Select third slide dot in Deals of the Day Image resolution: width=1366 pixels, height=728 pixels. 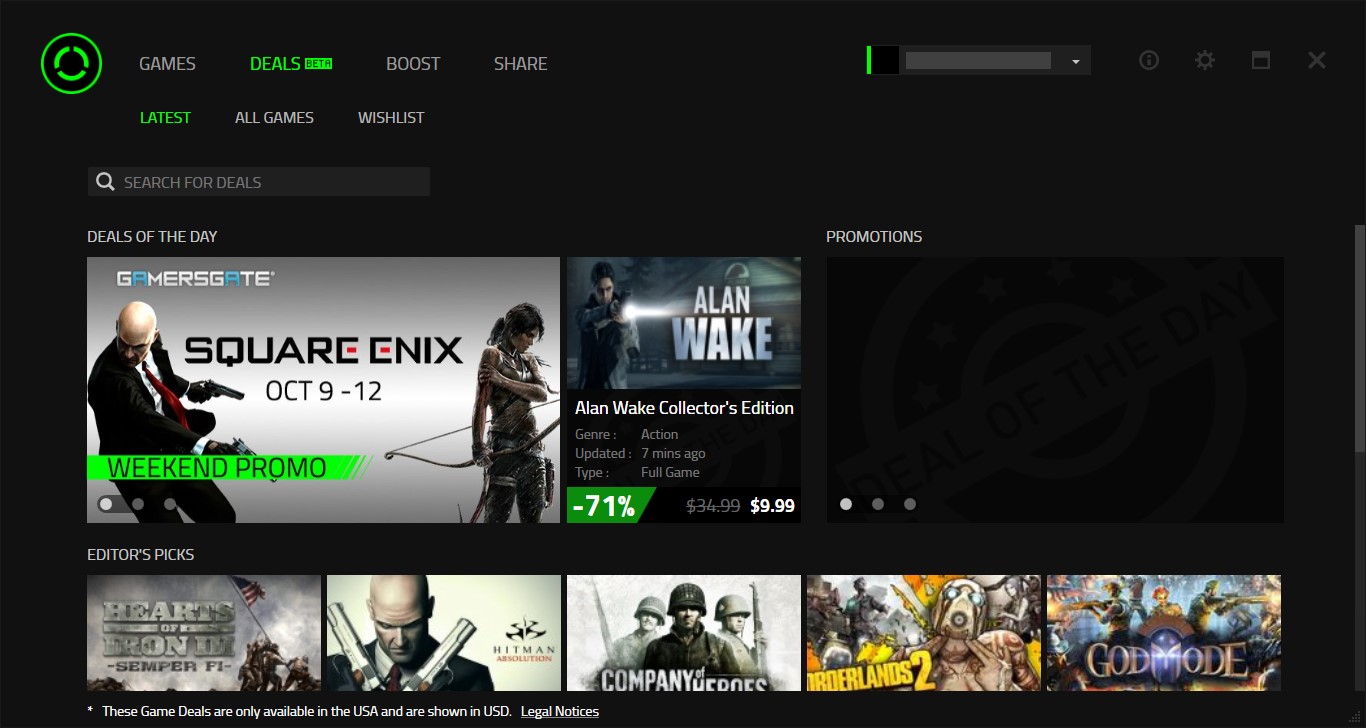[170, 504]
